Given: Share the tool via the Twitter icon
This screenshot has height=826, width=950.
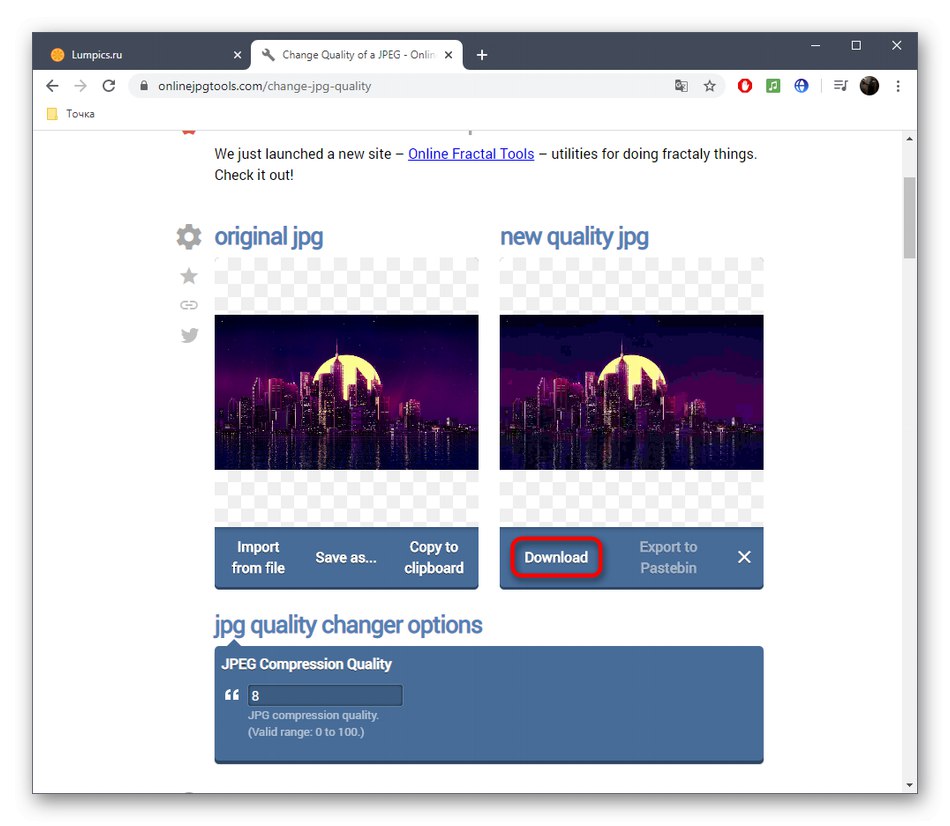Looking at the screenshot, I should tap(189, 335).
